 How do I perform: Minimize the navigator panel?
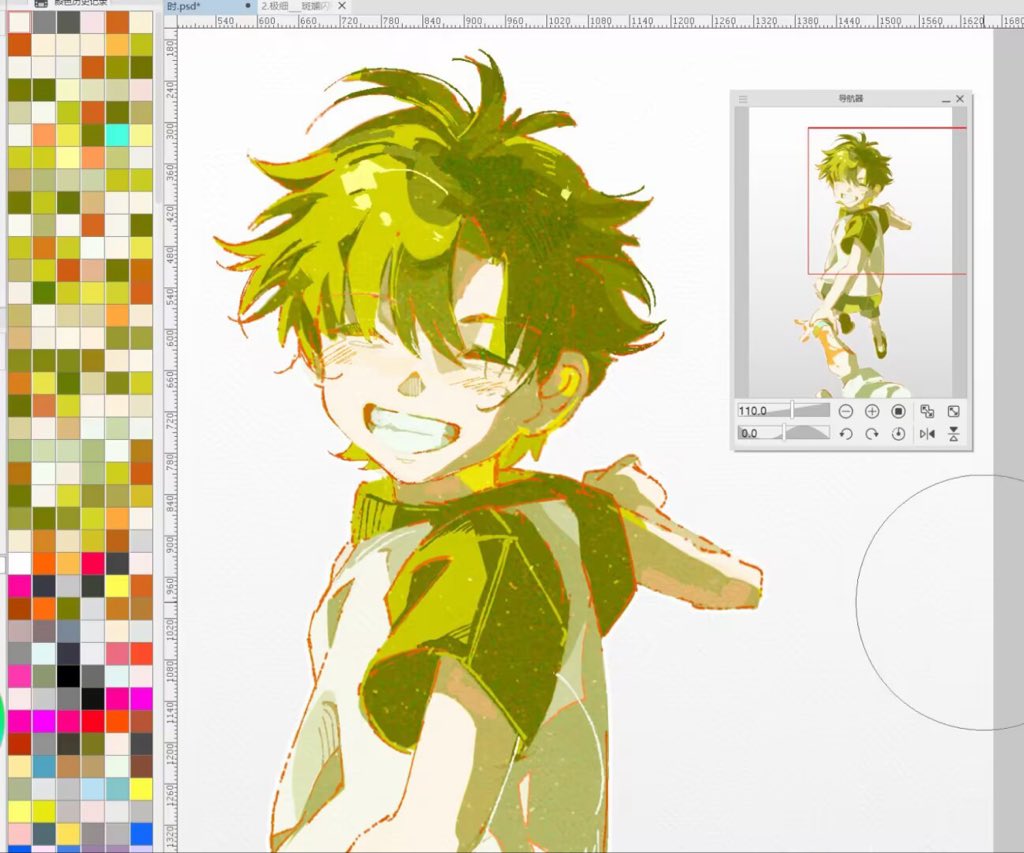(946, 99)
